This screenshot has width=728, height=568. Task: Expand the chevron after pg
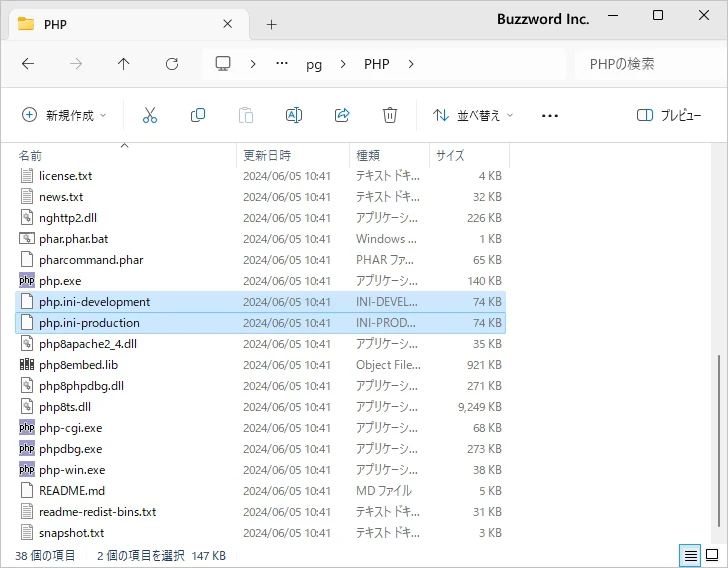(x=343, y=64)
